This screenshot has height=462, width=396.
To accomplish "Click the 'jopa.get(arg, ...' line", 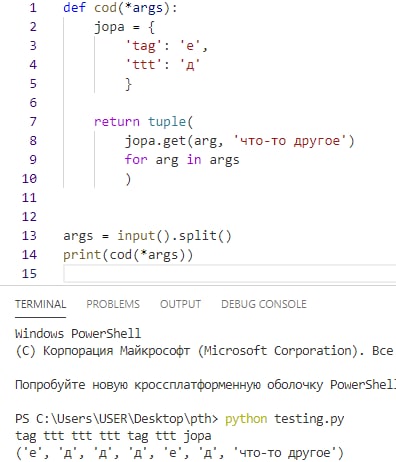I will click(239, 141).
